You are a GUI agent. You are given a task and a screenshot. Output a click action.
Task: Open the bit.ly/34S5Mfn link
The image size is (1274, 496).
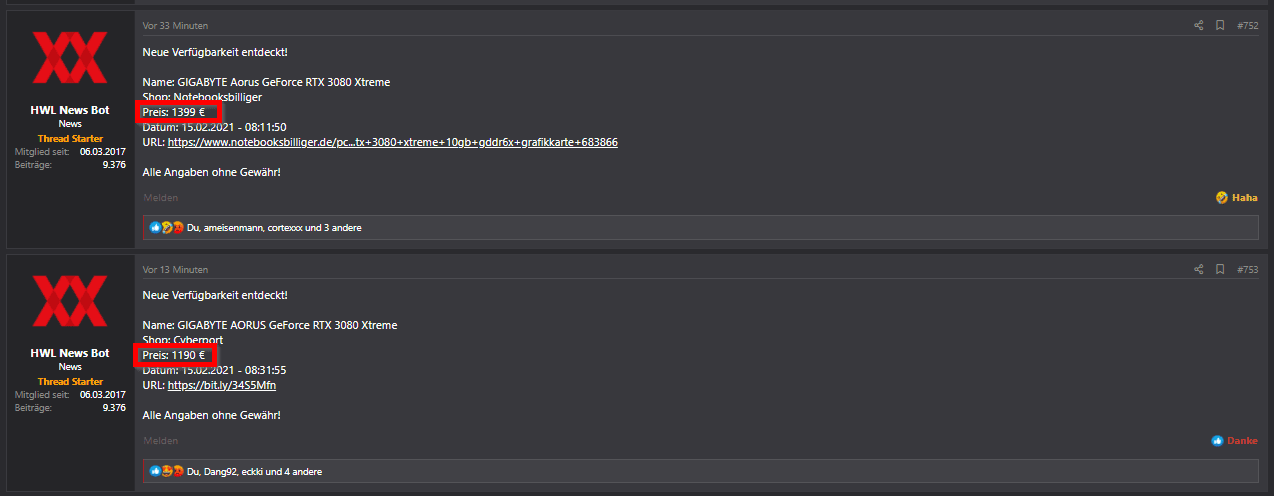221,385
